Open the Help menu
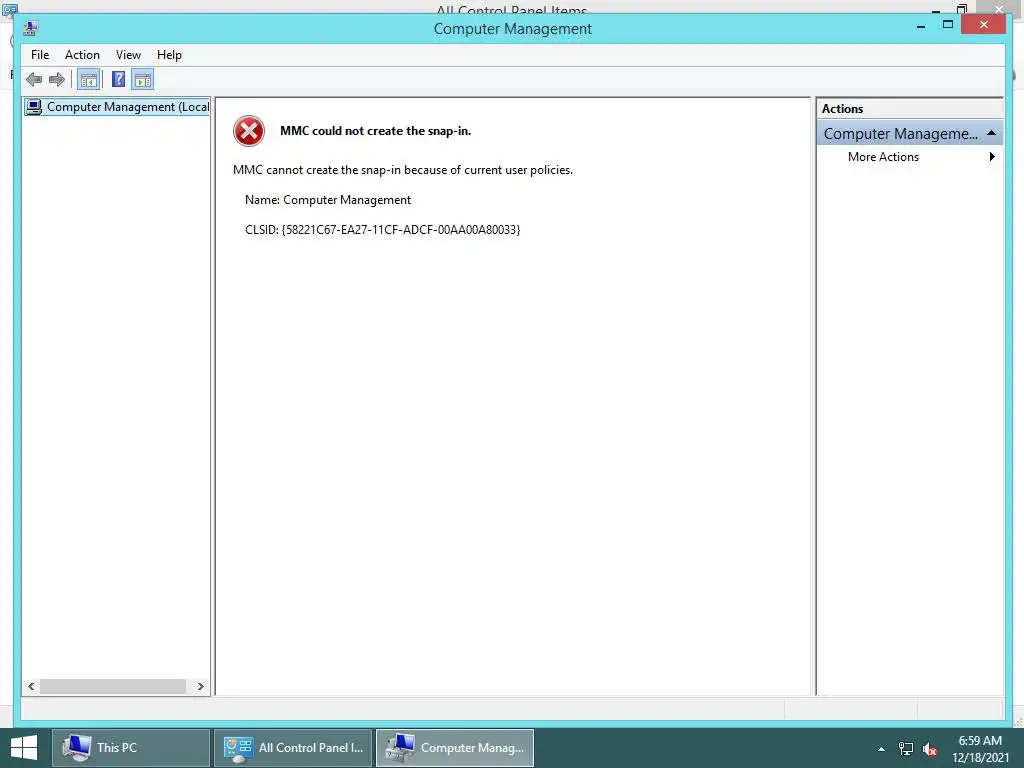Screen dimensions: 1024x768 point(169,55)
